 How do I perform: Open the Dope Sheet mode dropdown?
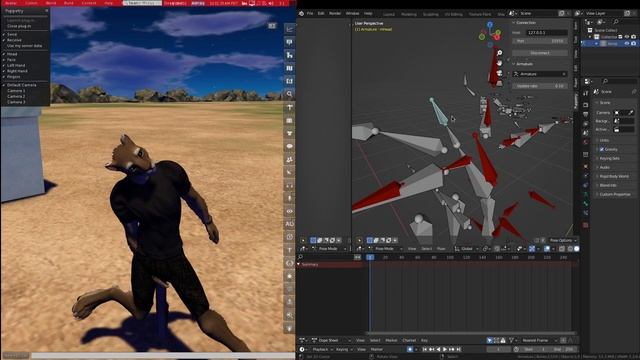pyautogui.click(x=331, y=340)
